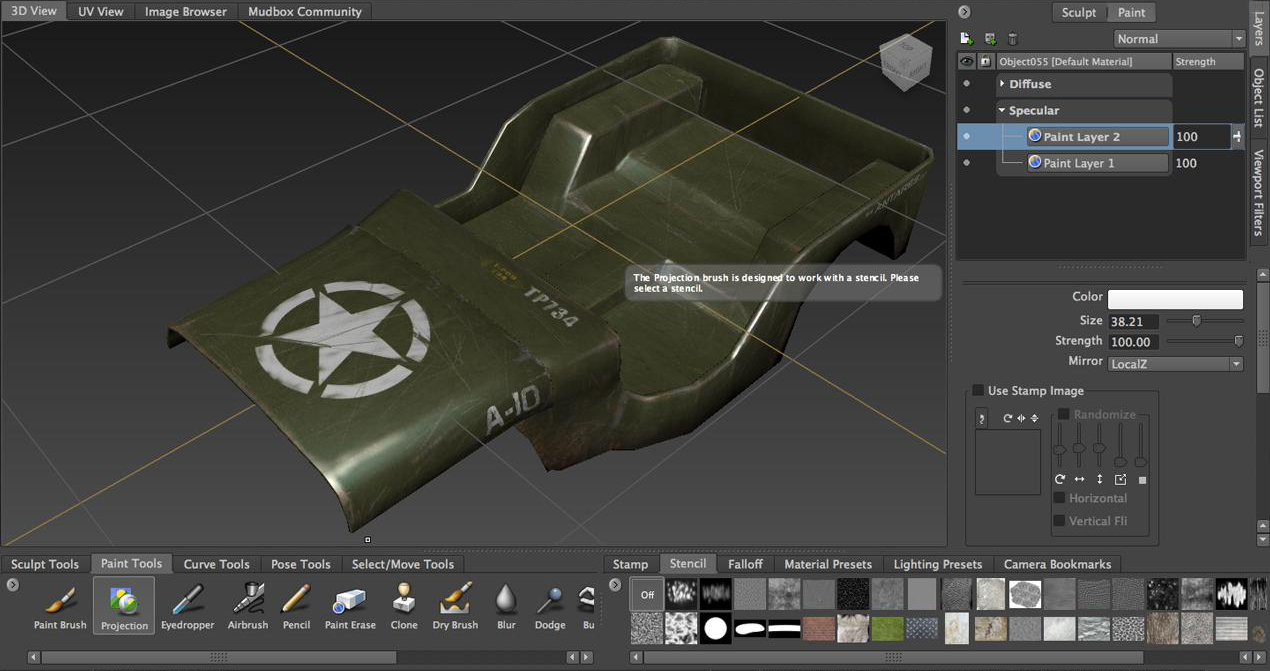Image resolution: width=1270 pixels, height=671 pixels.
Task: Open the Object List side tab
Action: pos(1258,98)
